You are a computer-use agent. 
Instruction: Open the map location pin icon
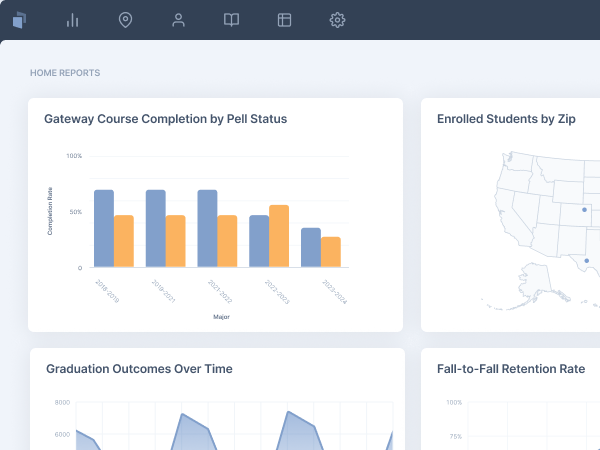(x=125, y=20)
